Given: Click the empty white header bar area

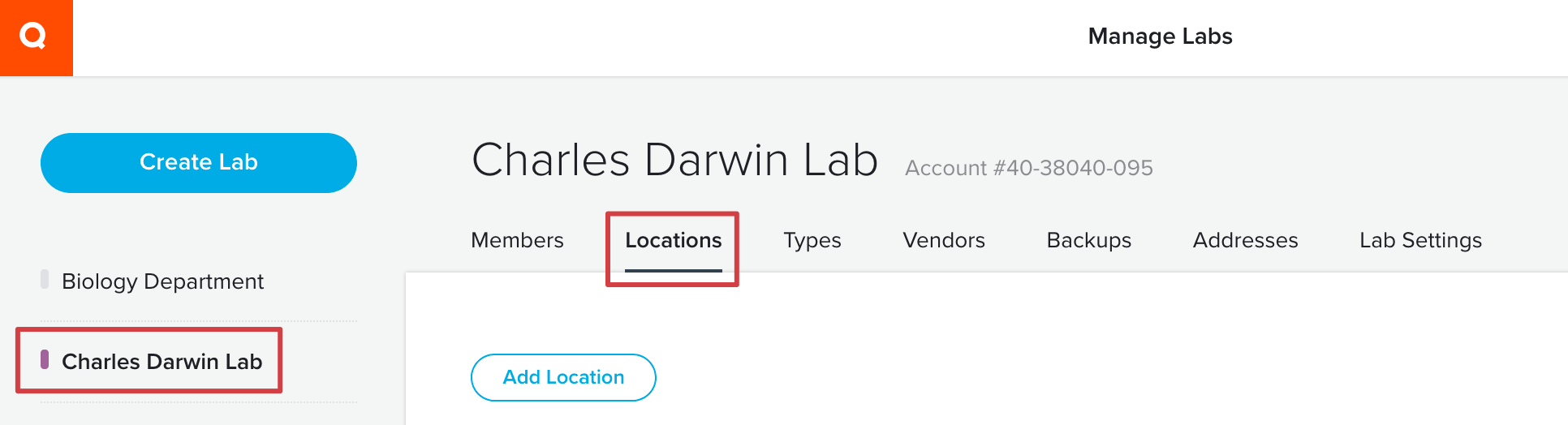Looking at the screenshot, I should (568, 38).
